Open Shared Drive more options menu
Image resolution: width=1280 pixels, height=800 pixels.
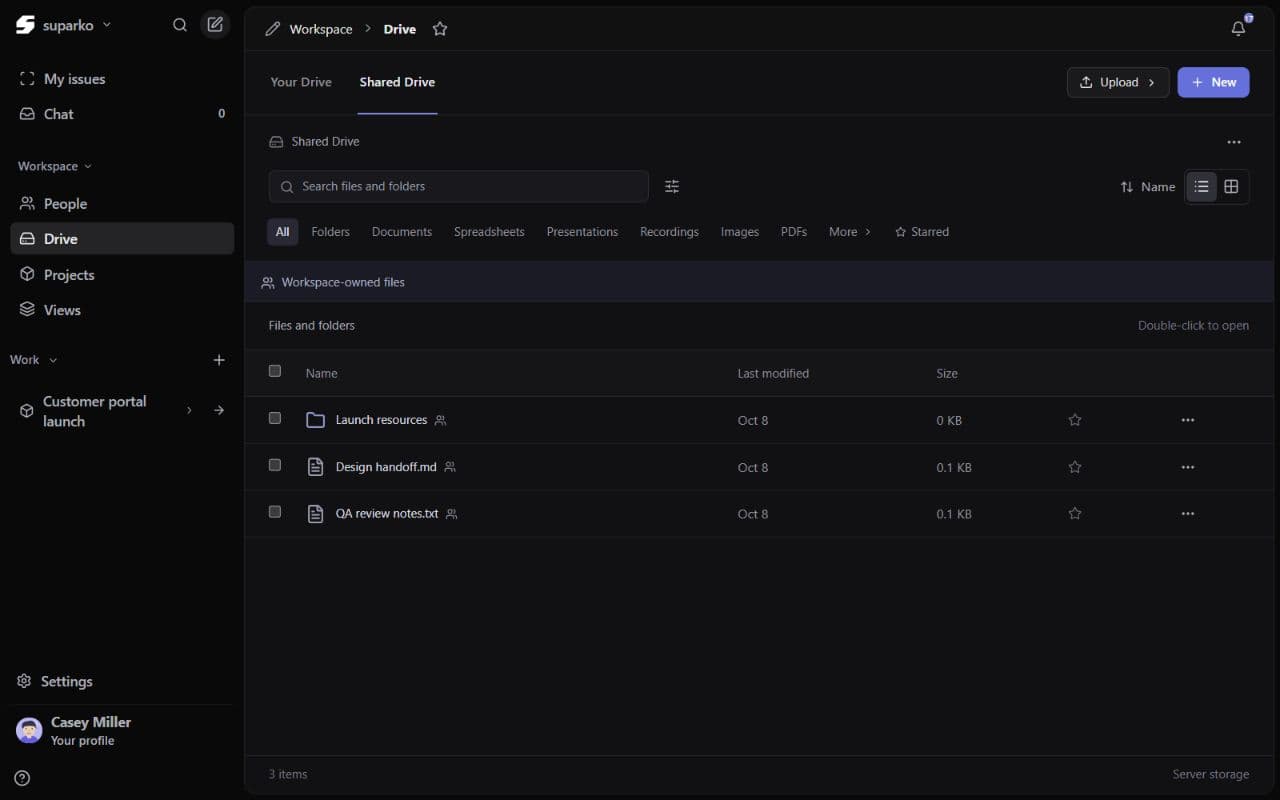(1234, 142)
